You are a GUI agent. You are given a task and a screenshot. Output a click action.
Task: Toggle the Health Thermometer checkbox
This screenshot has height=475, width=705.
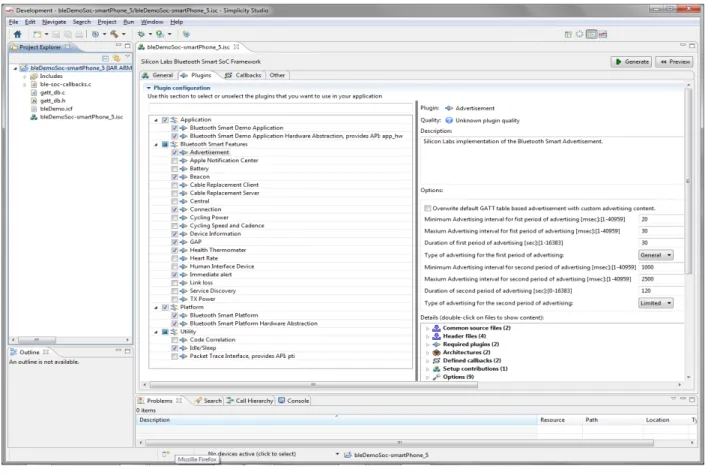click(174, 250)
